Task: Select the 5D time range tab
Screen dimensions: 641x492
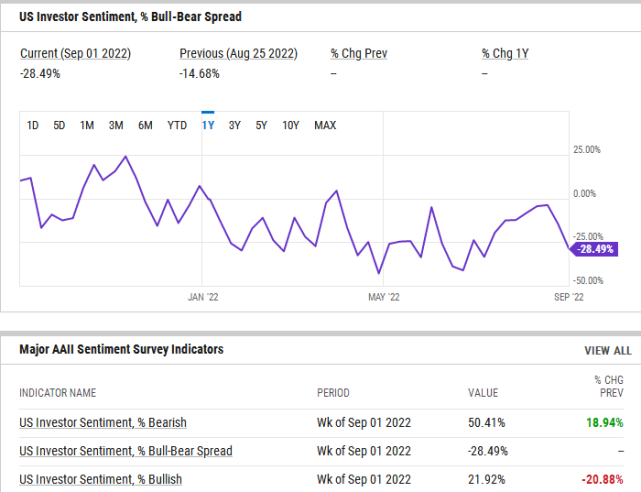Action: (x=59, y=125)
